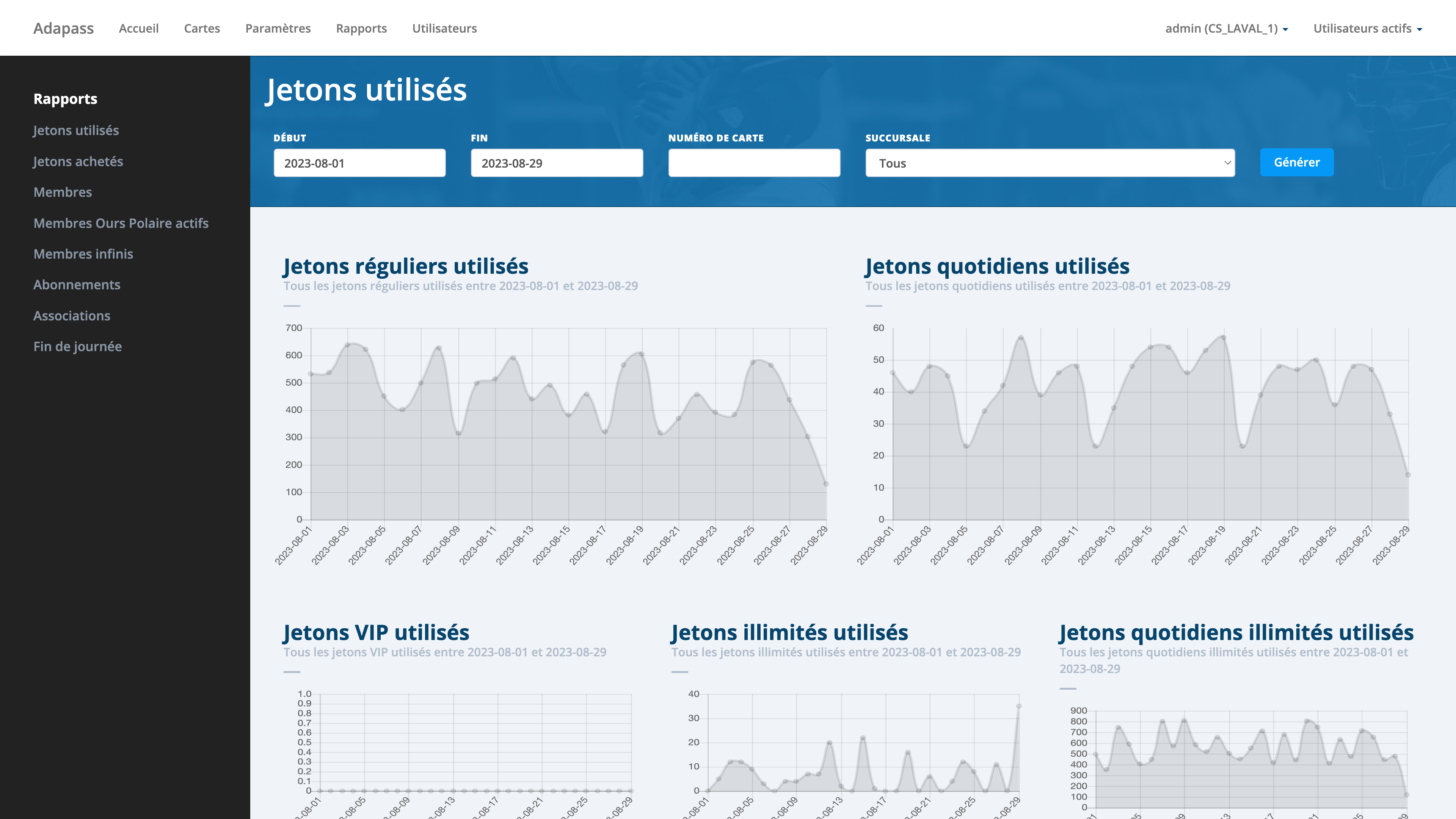This screenshot has height=819, width=1456.
Task: Click the Générer button
Action: pos(1297,162)
